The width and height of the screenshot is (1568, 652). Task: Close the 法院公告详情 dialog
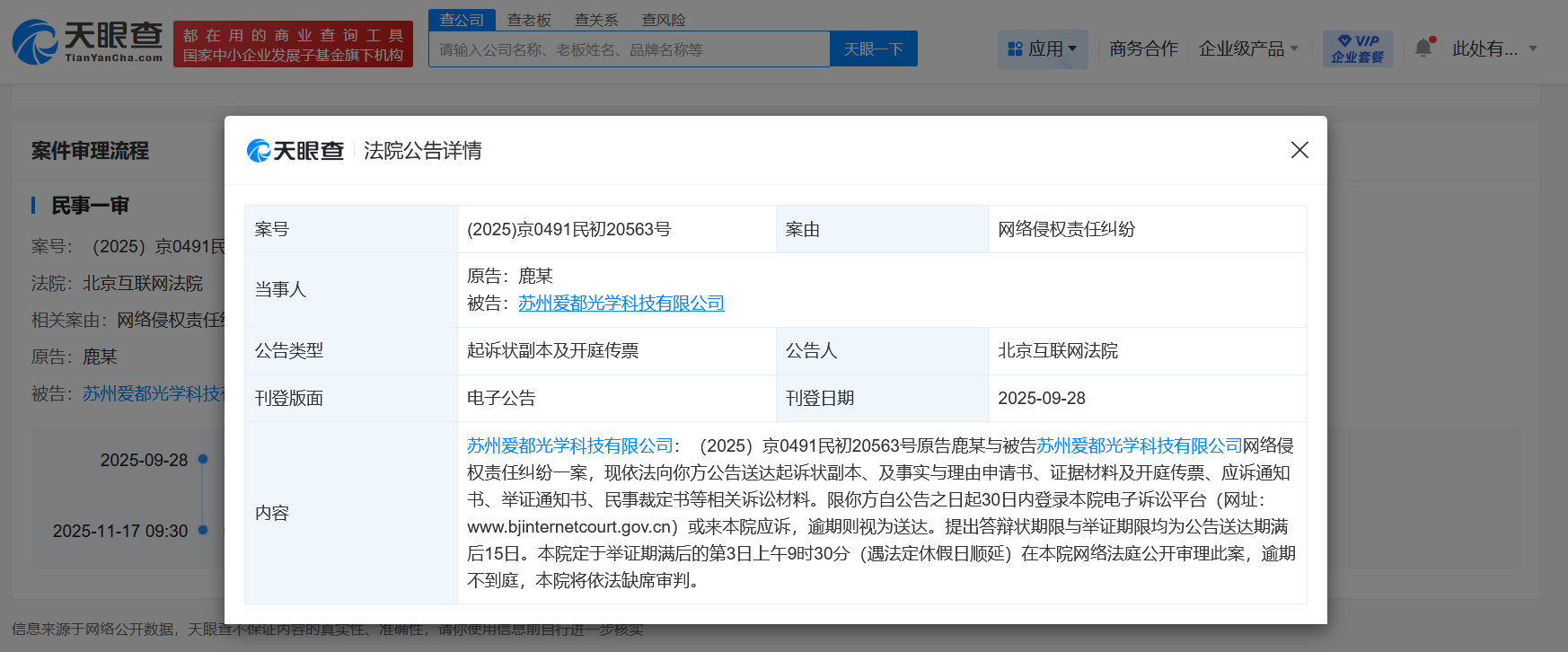click(1299, 150)
